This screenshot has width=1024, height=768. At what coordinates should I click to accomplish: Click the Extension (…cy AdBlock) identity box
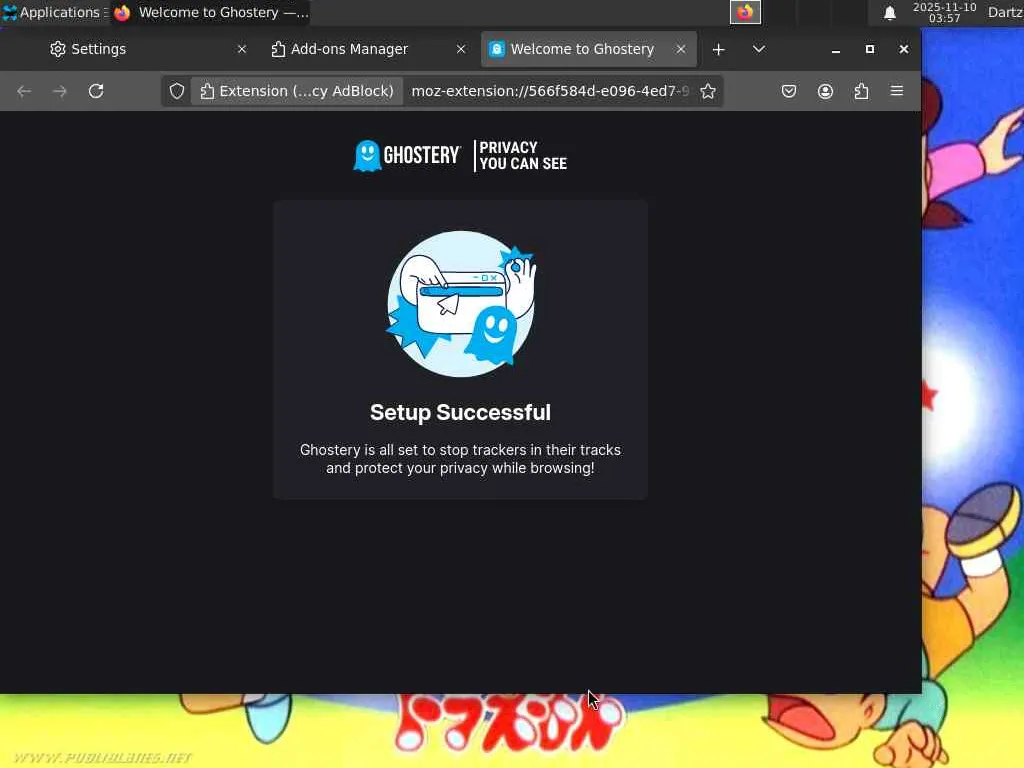click(297, 91)
